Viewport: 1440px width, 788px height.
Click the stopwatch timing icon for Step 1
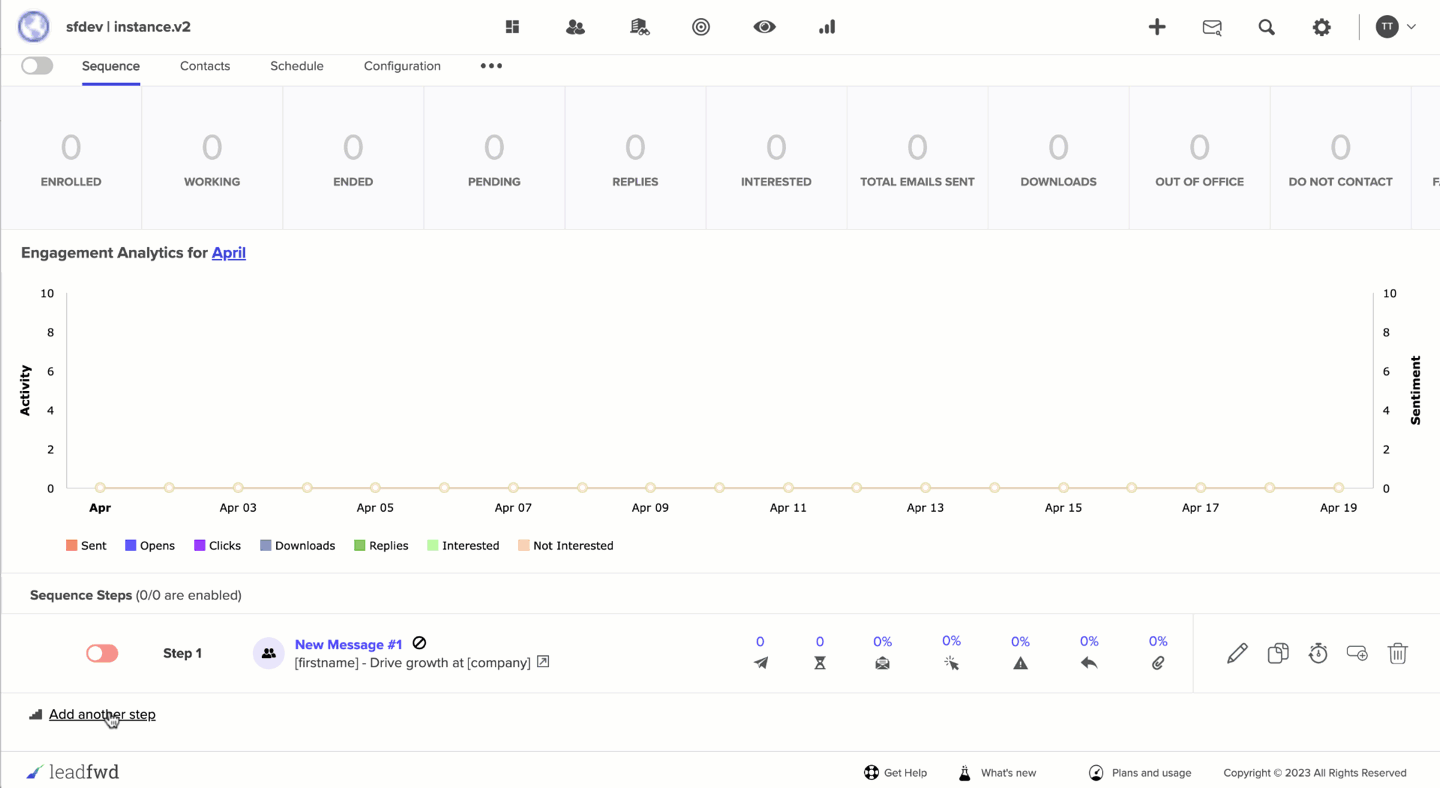point(1318,653)
